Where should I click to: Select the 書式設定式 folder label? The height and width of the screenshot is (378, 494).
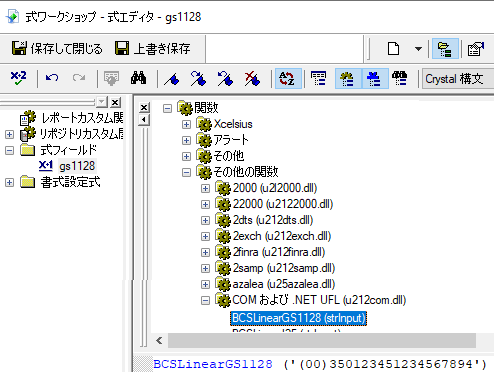70,182
